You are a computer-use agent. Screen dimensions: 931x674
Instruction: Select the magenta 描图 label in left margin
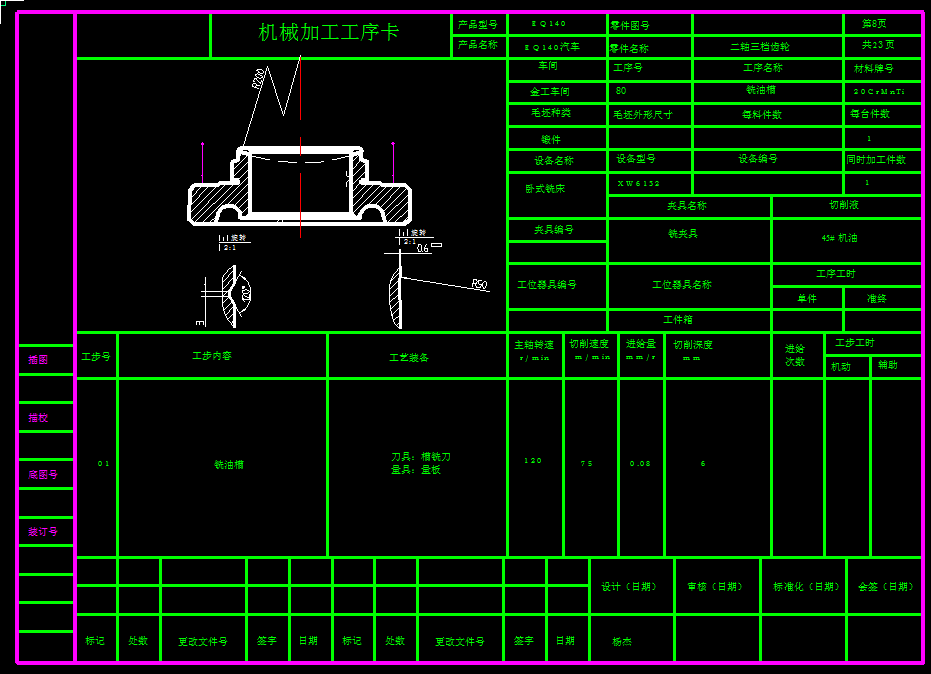pos(38,360)
